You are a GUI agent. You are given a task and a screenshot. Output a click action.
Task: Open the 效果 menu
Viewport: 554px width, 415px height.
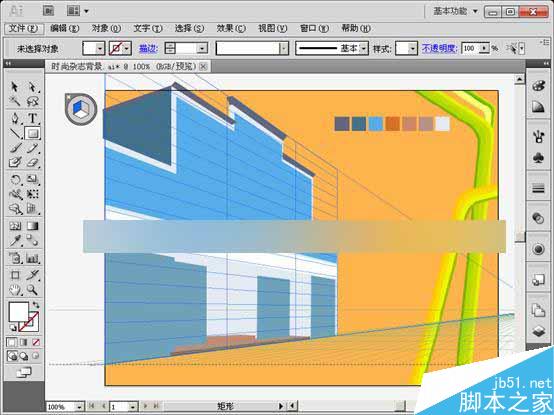click(x=231, y=28)
